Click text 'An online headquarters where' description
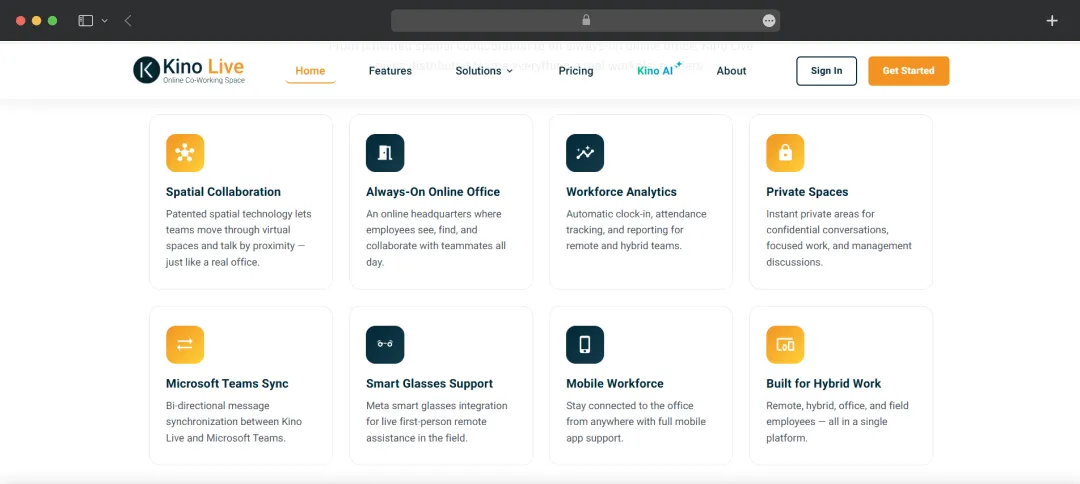This screenshot has height=484, width=1080. pyautogui.click(x=434, y=214)
